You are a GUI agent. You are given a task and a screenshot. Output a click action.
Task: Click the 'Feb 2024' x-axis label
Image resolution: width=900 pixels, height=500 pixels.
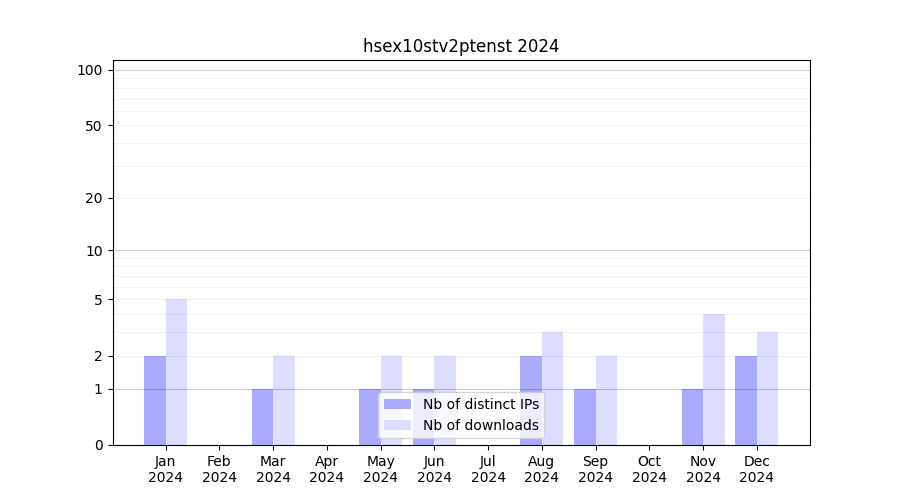(219, 469)
